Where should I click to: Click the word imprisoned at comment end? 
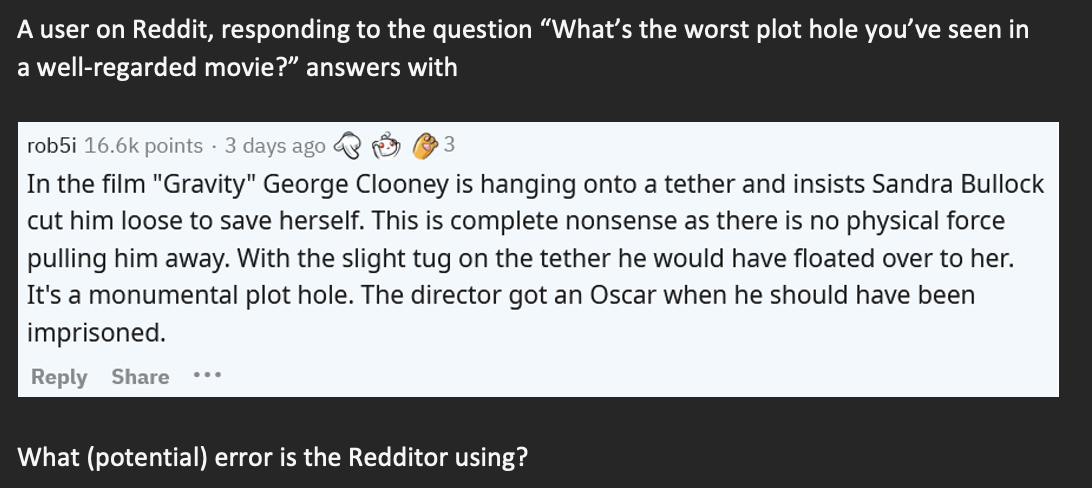(x=96, y=333)
